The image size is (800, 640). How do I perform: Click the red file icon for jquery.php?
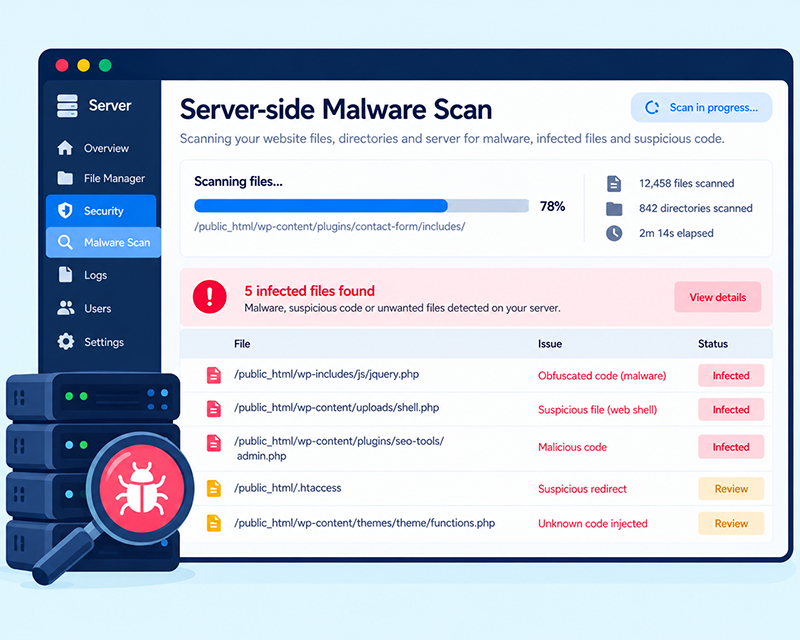point(214,375)
